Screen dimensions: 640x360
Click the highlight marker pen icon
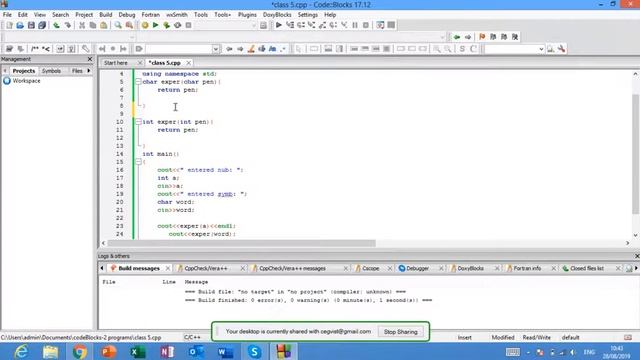(251, 49)
